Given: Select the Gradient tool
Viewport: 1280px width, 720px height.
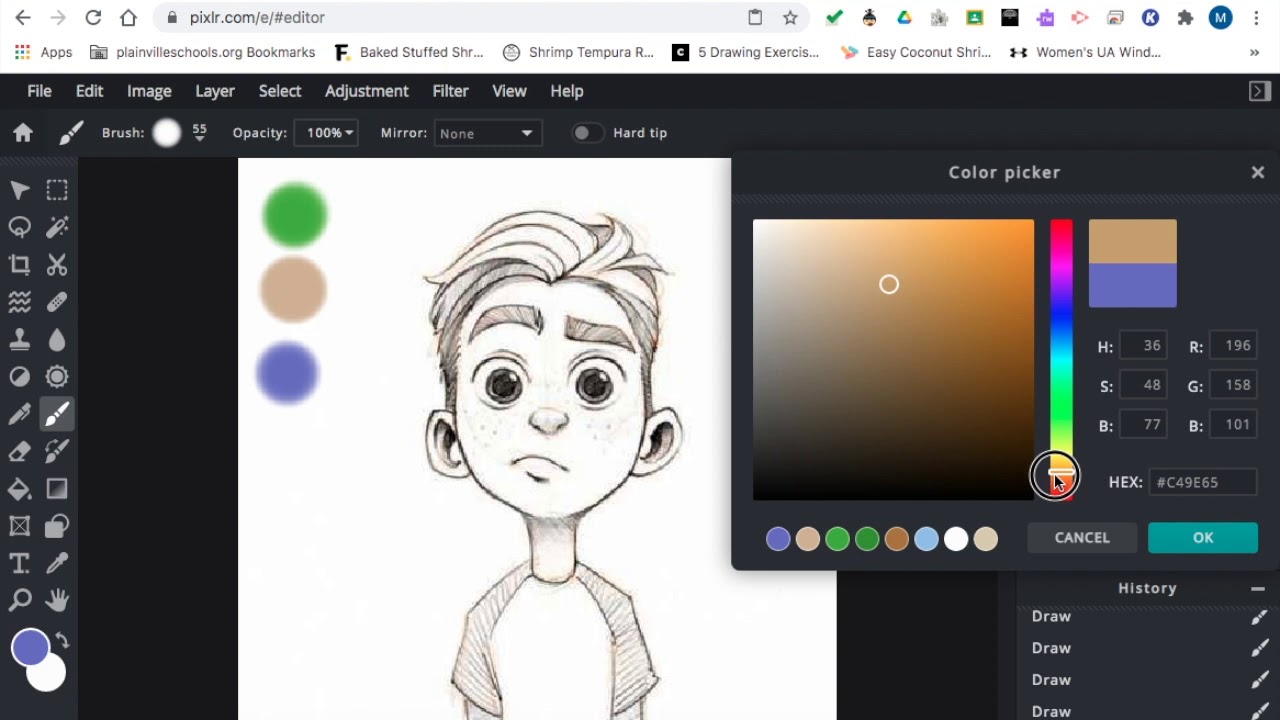Looking at the screenshot, I should coord(57,489).
